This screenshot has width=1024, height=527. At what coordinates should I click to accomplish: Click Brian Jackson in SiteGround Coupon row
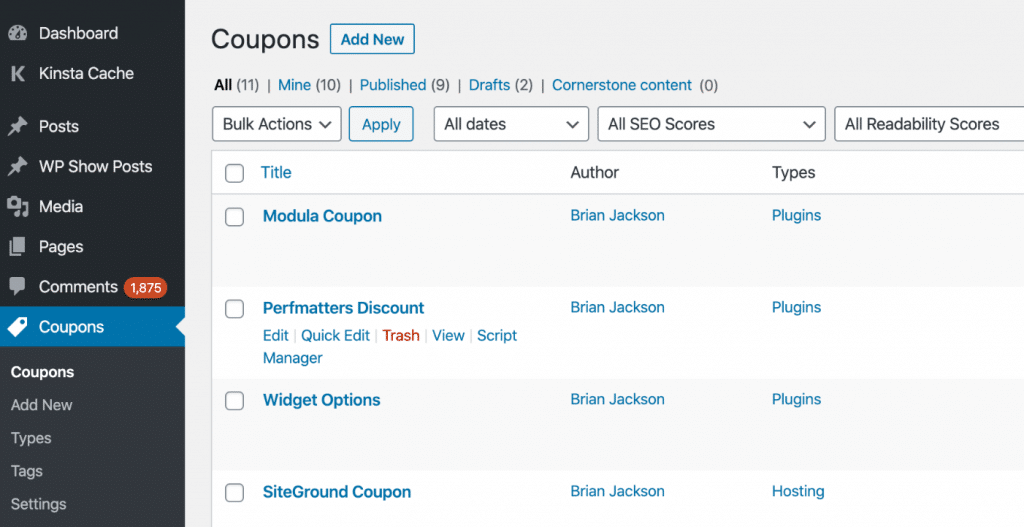(618, 491)
